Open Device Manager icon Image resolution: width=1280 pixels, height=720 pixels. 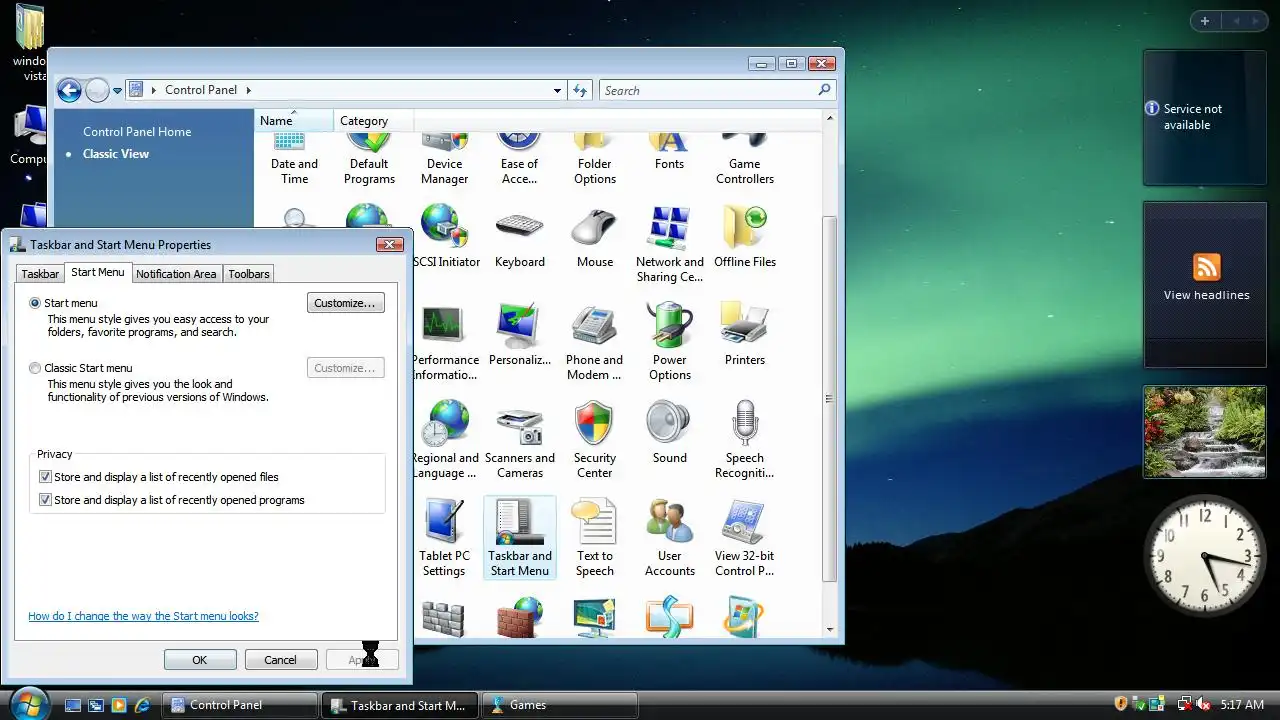pyautogui.click(x=444, y=160)
